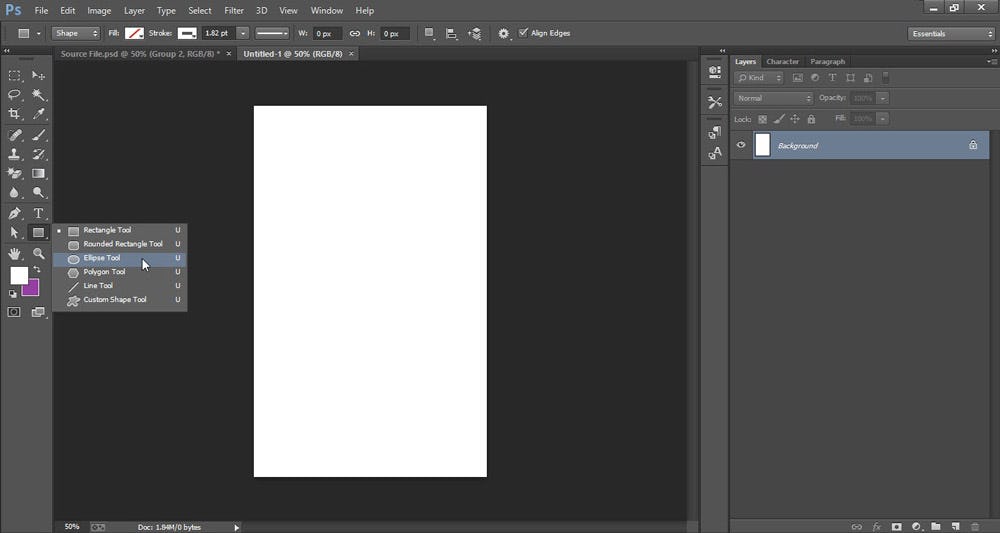Activate the Crop tool
This screenshot has width=1000, height=533.
tap(15, 115)
